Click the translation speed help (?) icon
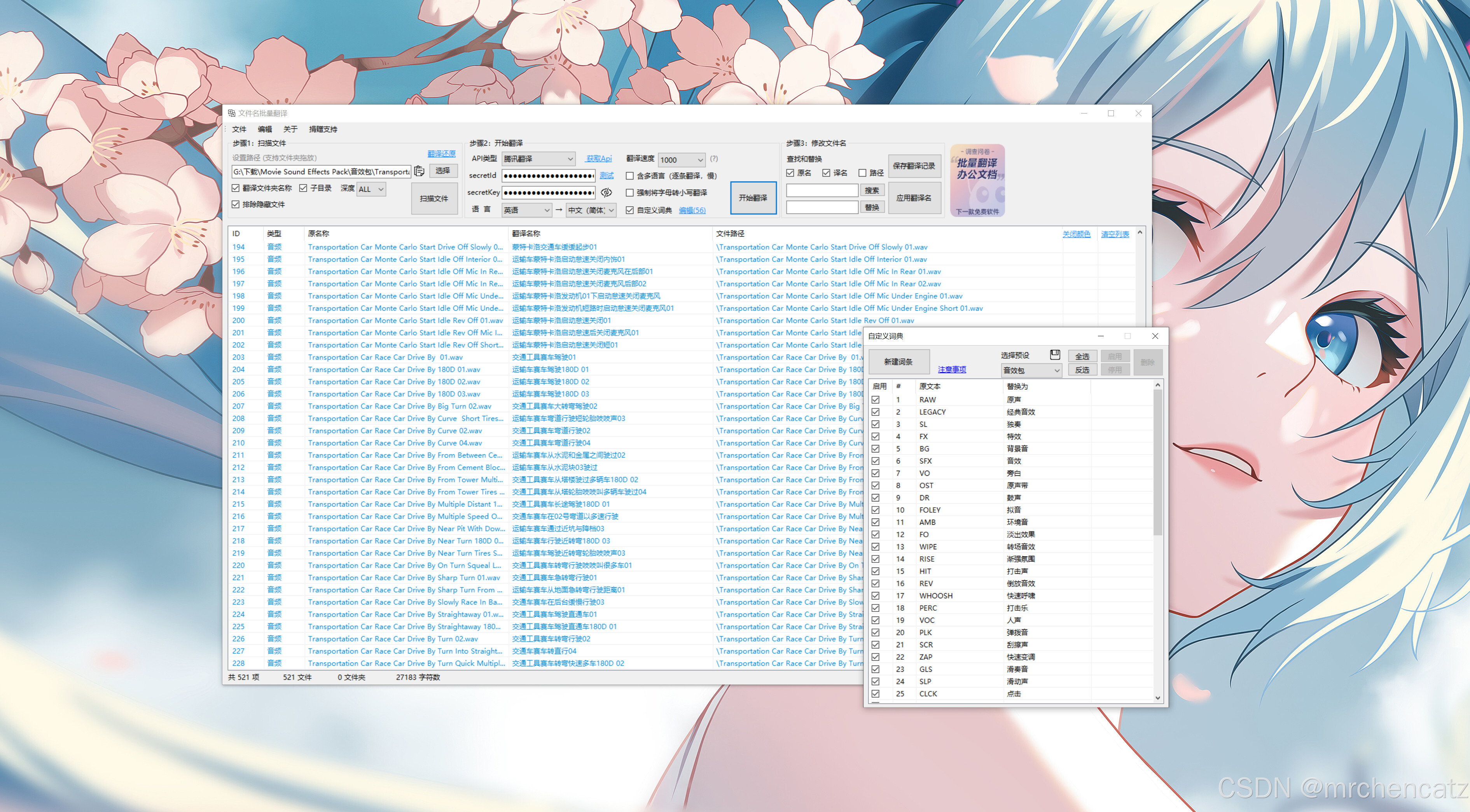Image resolution: width=1470 pixels, height=812 pixels. 714,159
